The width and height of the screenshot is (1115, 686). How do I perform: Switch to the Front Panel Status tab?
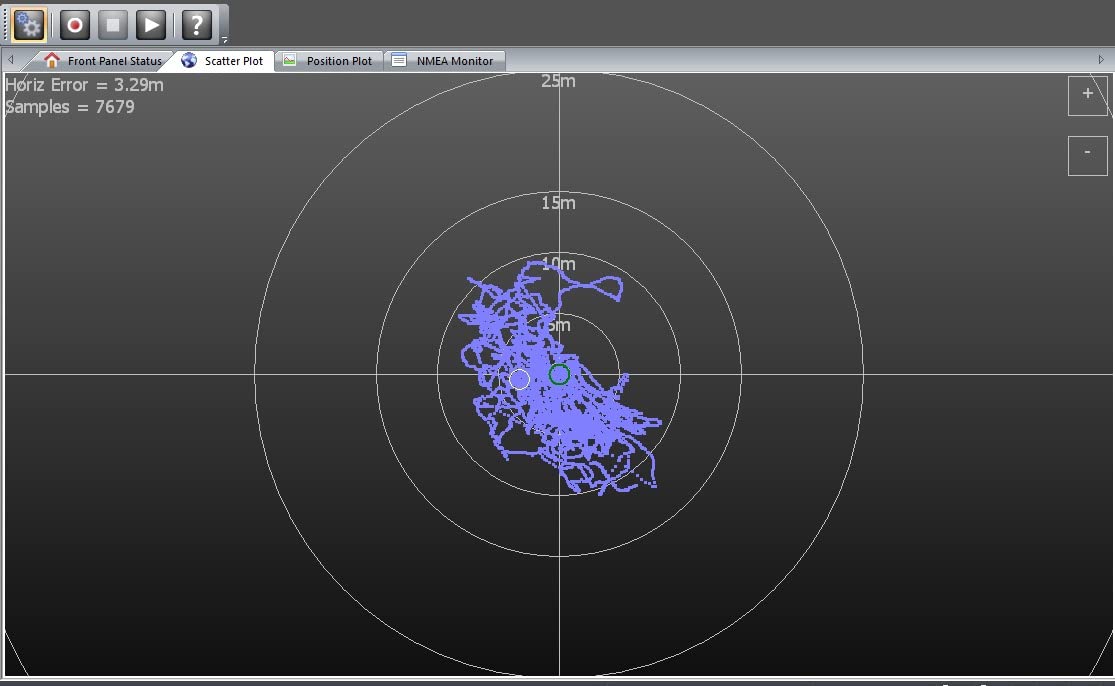pos(103,61)
